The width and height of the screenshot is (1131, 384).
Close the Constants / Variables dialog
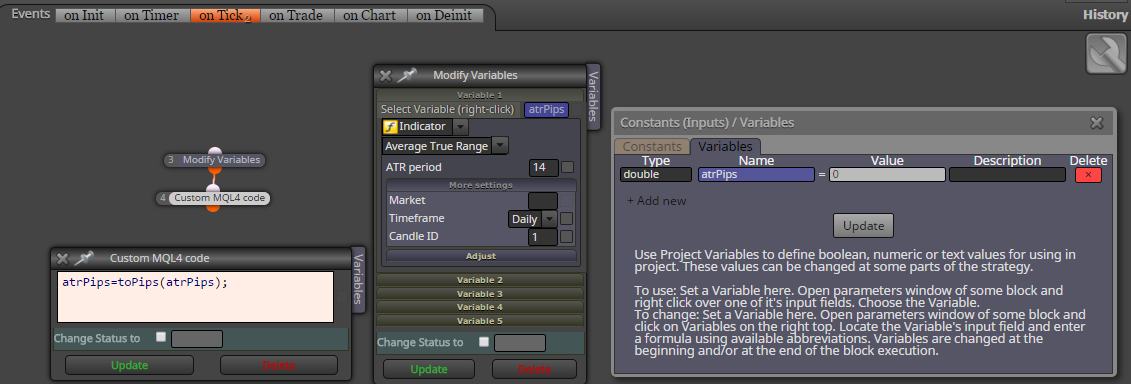[1096, 123]
